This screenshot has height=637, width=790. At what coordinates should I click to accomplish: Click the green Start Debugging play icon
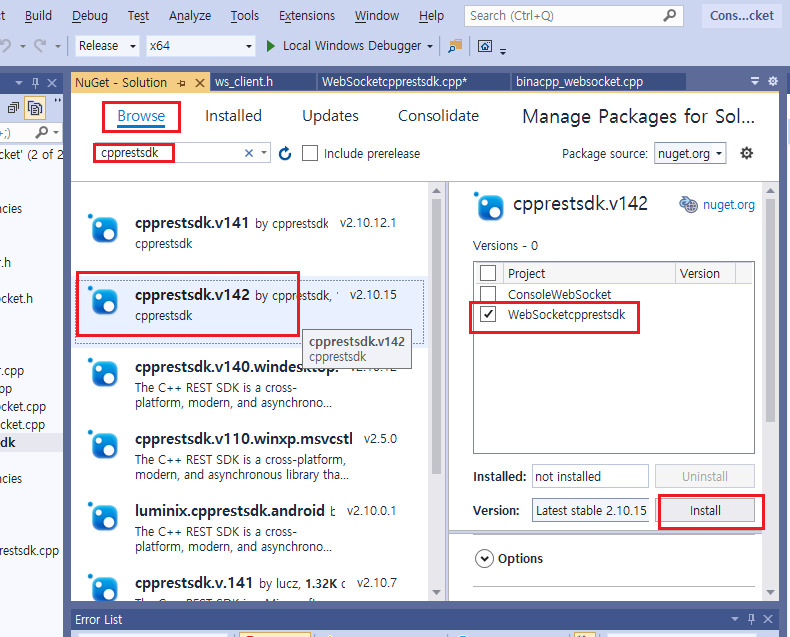[271, 46]
